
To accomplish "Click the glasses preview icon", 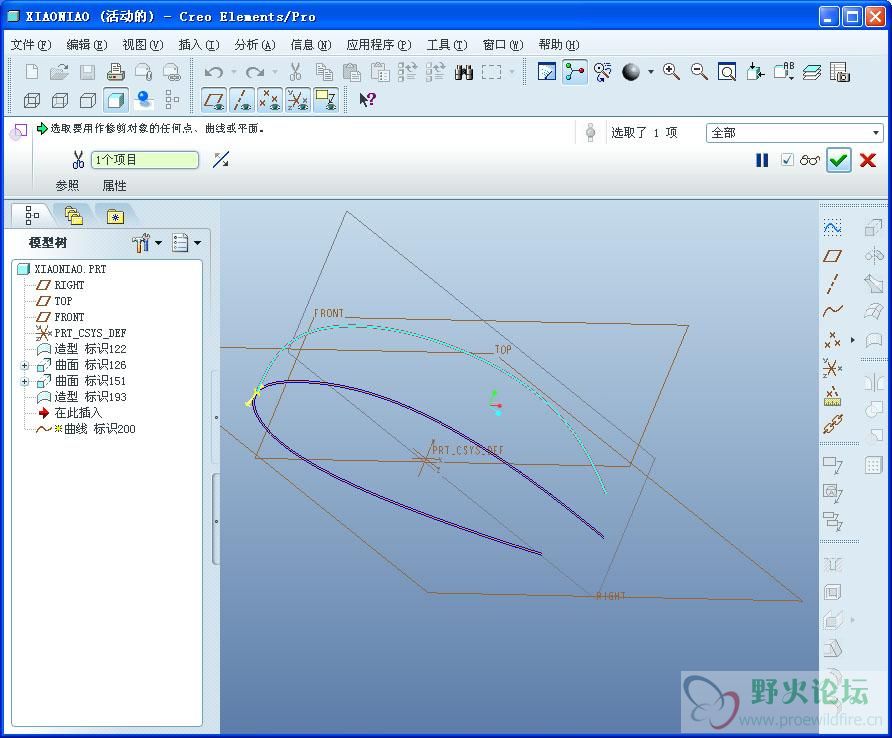I will click(810, 160).
